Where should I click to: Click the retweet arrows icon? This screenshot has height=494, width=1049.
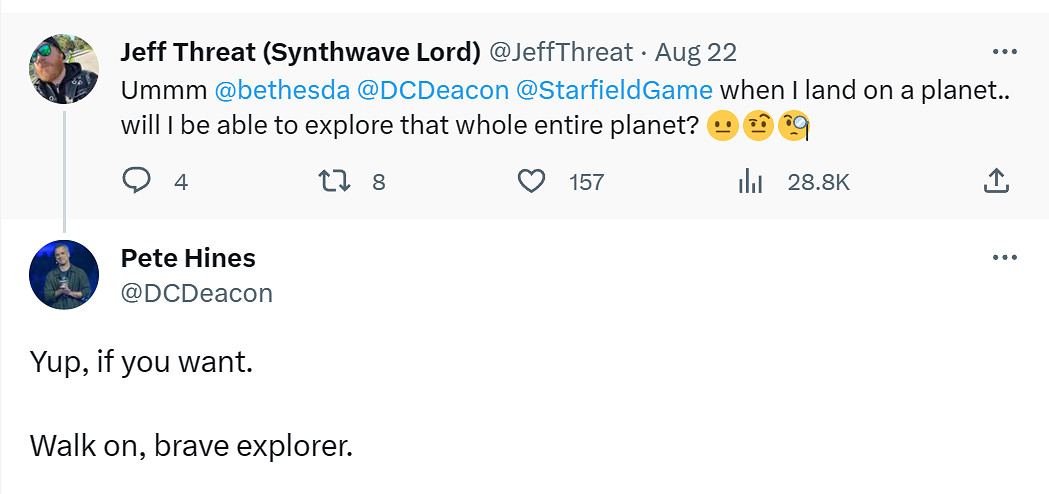pos(330,181)
